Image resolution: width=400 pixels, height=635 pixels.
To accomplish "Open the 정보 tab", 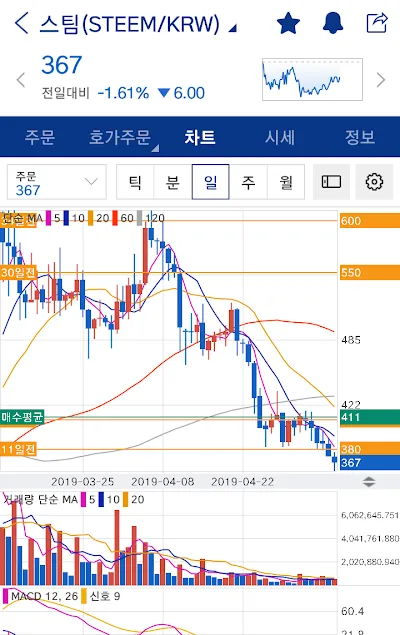I will click(x=360, y=137).
